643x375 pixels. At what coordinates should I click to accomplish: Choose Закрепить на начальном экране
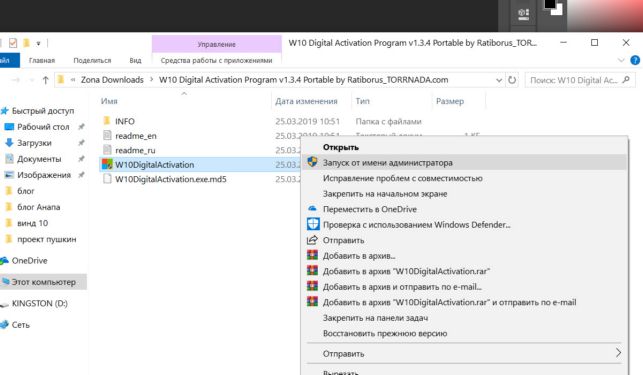(x=385, y=194)
